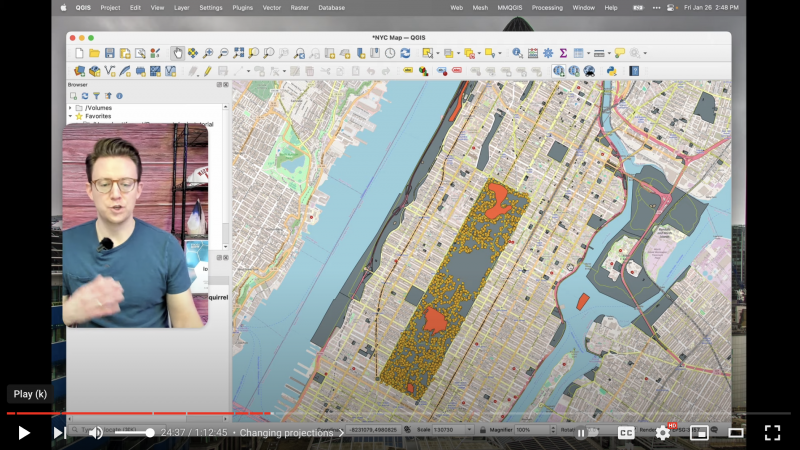Click the New GeoPackage Layer icon
800x450 pixels.
(x=95, y=71)
